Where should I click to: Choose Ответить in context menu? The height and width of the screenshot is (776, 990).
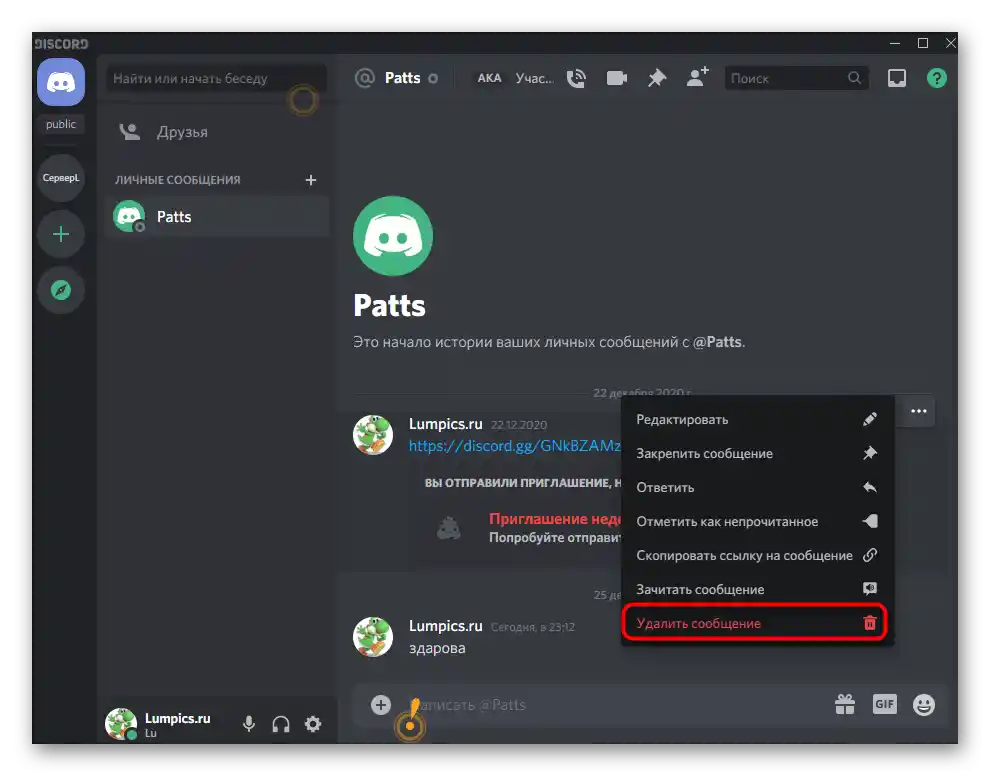click(x=757, y=487)
